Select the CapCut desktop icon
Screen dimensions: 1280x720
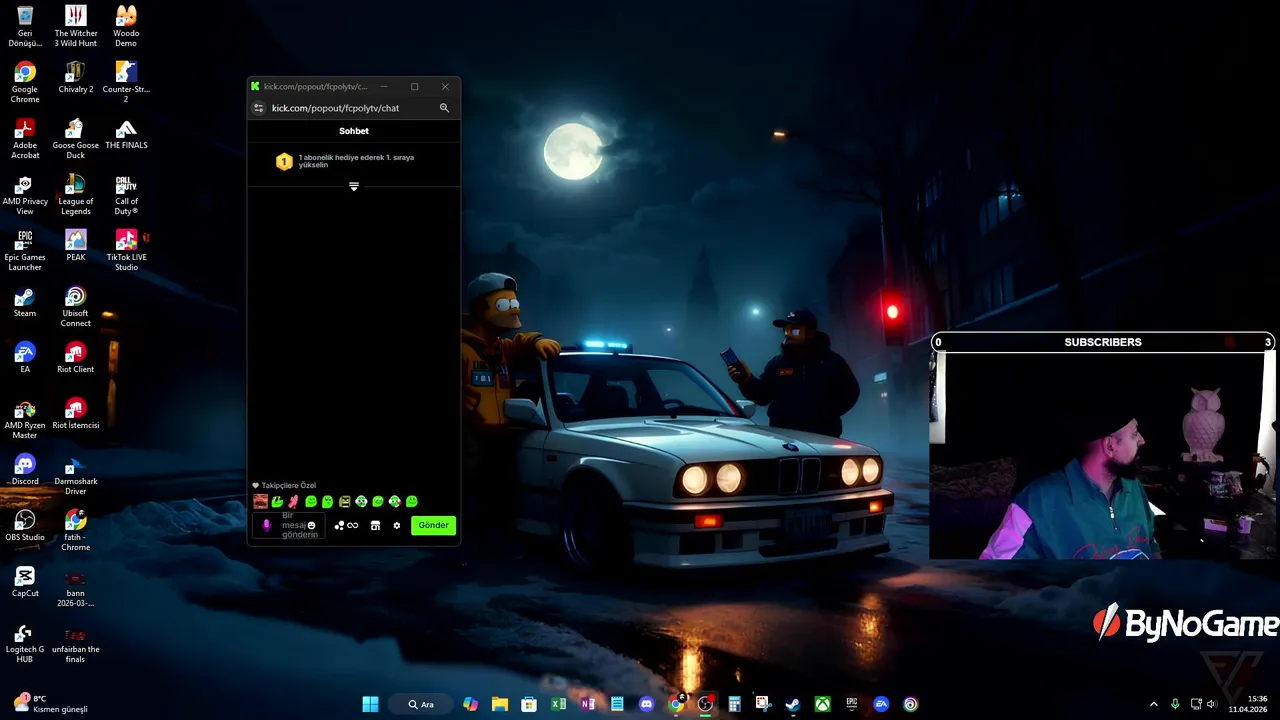(25, 582)
